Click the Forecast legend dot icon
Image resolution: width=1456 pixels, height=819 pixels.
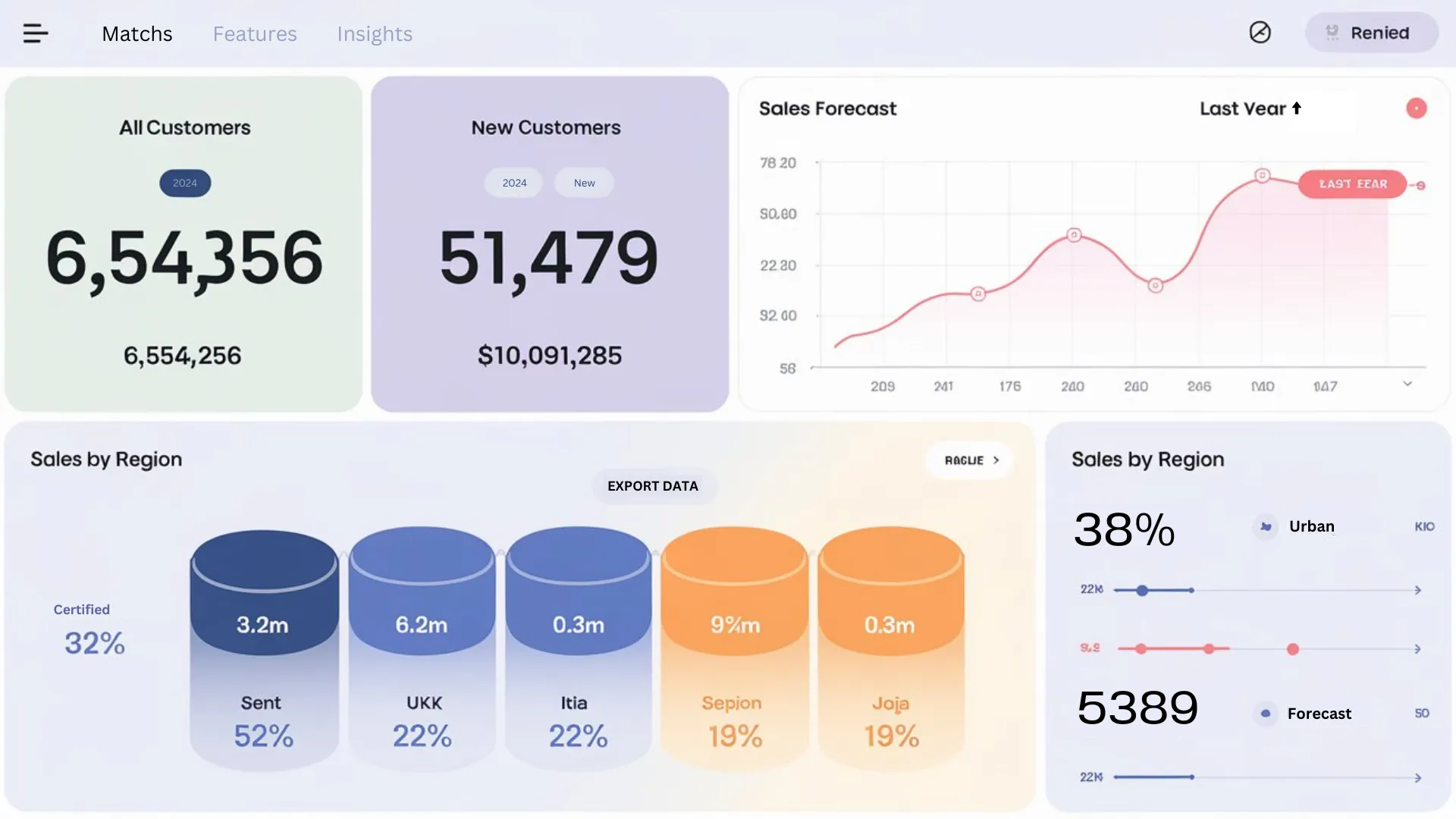[1265, 714]
